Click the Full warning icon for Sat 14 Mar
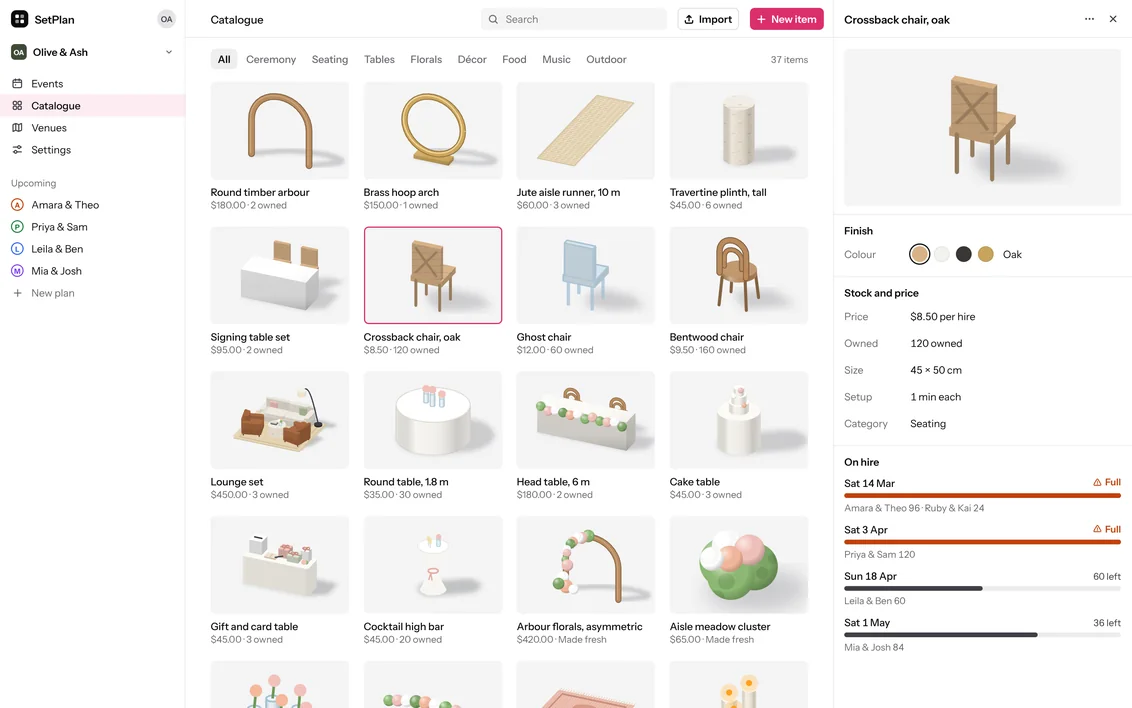 point(1097,482)
